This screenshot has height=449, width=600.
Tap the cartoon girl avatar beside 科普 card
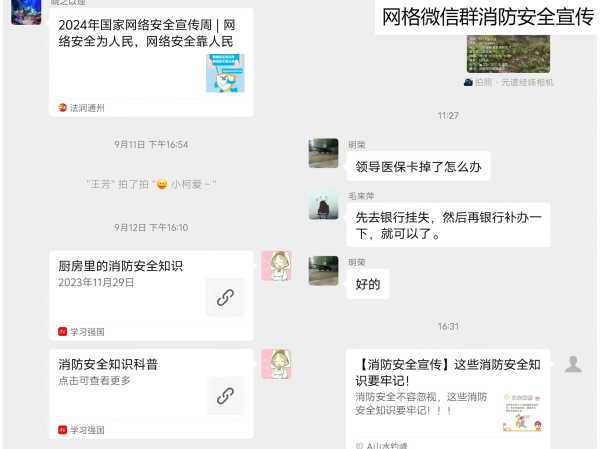[x=276, y=364]
